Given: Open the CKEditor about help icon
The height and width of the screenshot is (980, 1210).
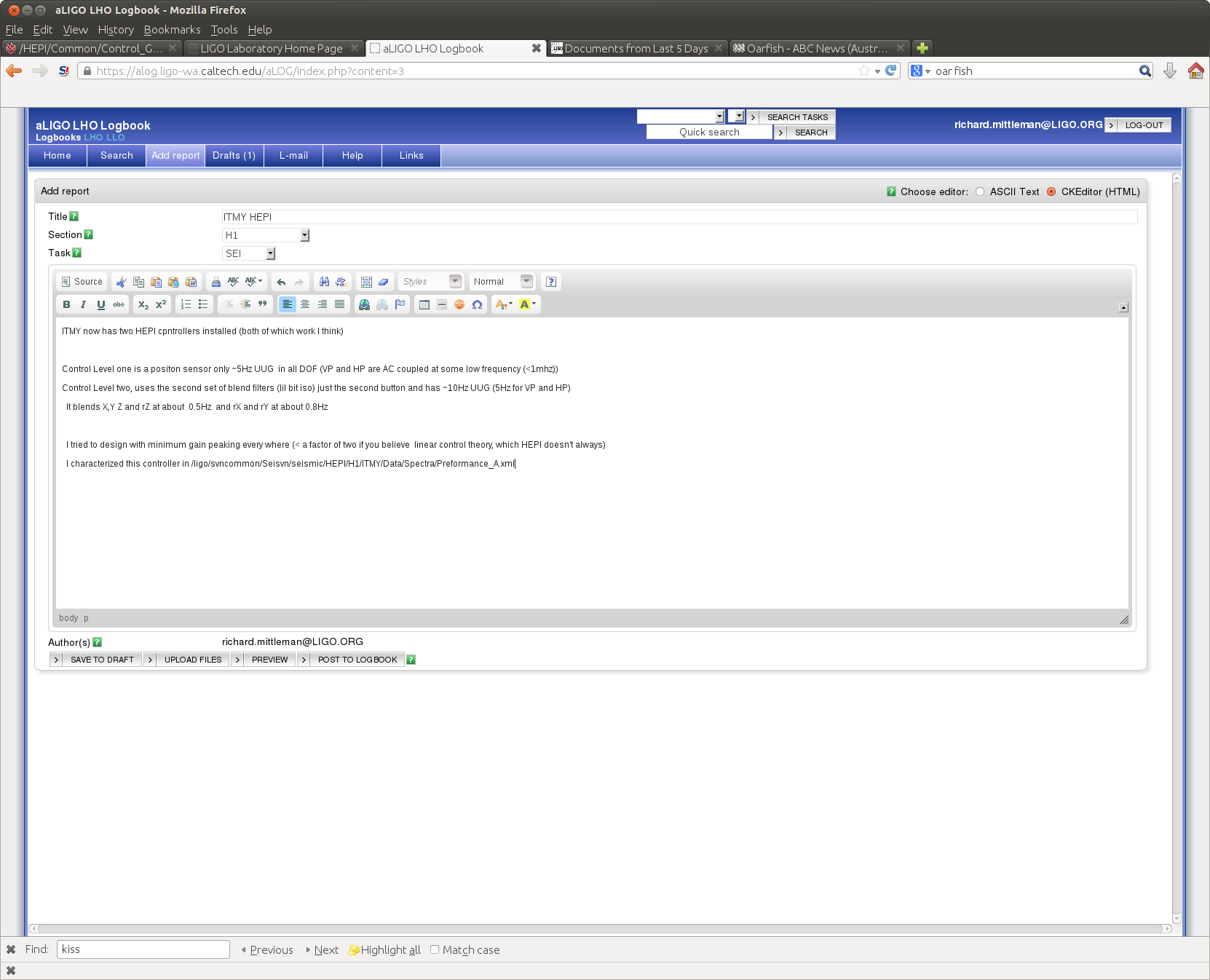Looking at the screenshot, I should (x=551, y=282).
